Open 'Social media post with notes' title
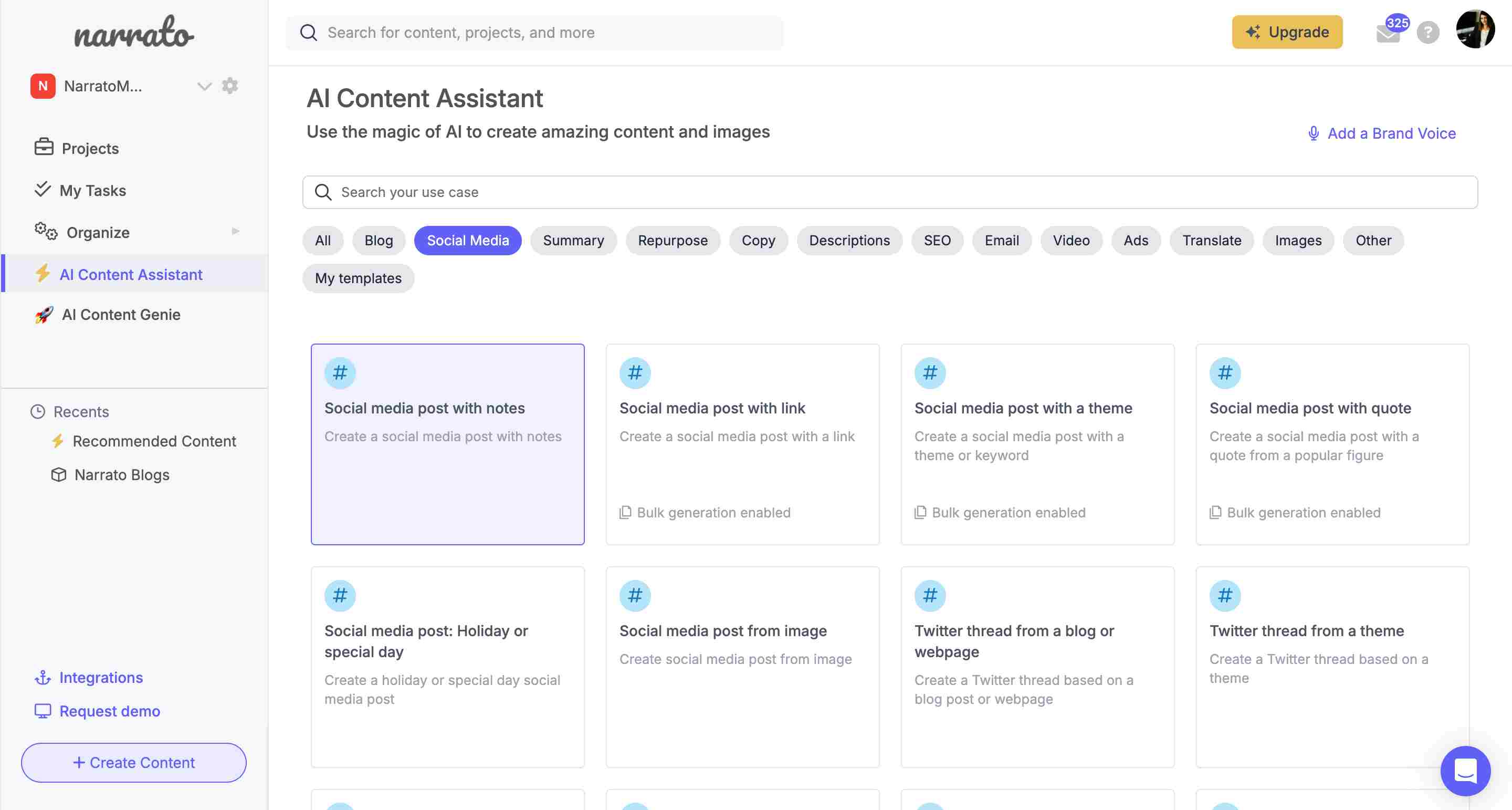The image size is (1512, 810). click(424, 408)
